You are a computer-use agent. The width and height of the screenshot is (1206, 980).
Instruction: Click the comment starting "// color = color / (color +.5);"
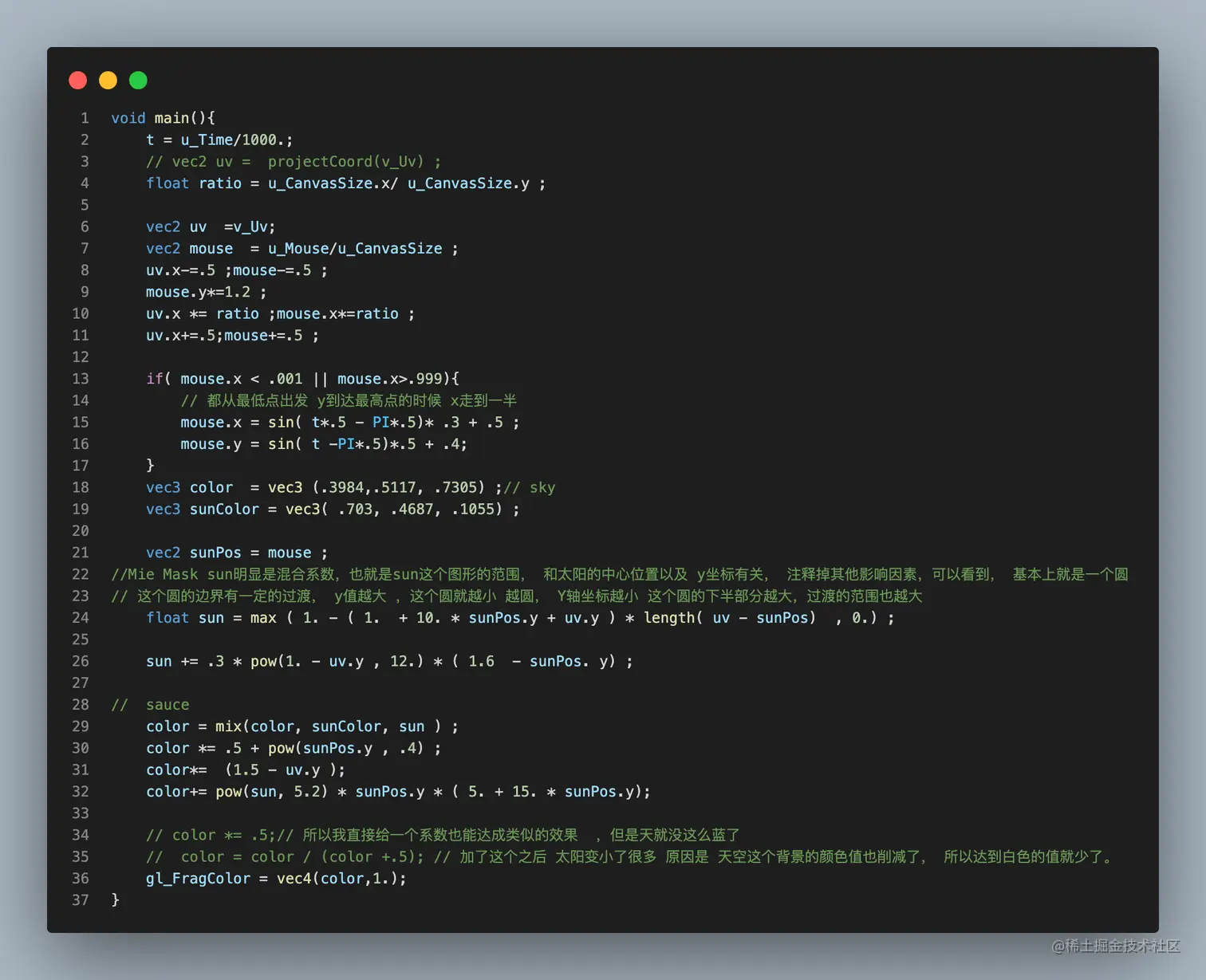click(x=632, y=856)
